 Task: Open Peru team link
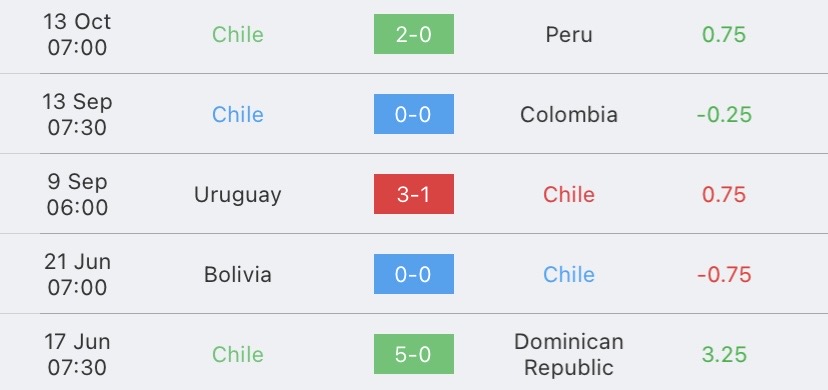pos(569,35)
